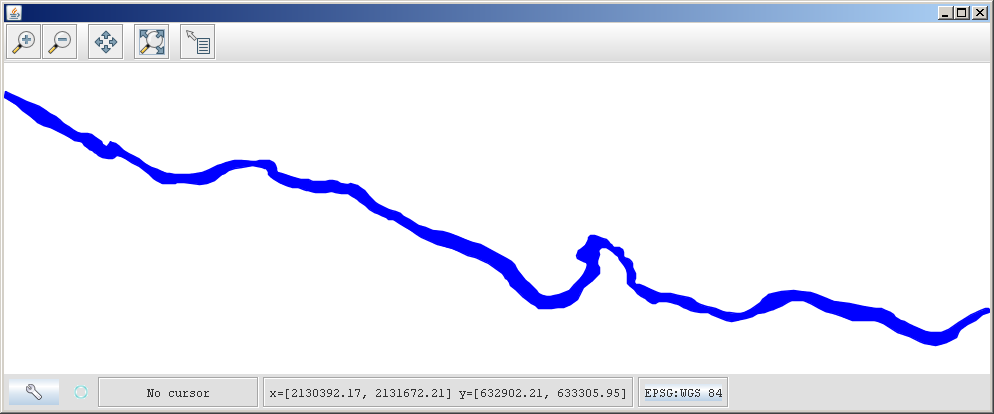Click the river's lowest point below the loop

[x=547, y=302]
